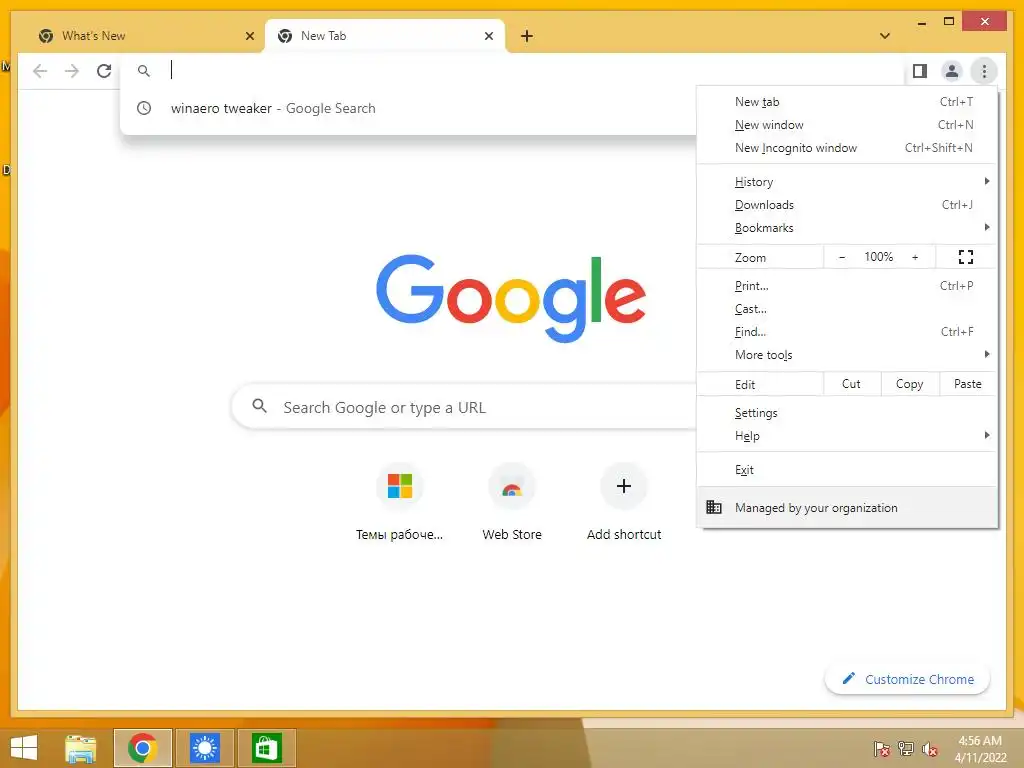Select Print... in menu
This screenshot has width=1024, height=768.
[x=847, y=286]
